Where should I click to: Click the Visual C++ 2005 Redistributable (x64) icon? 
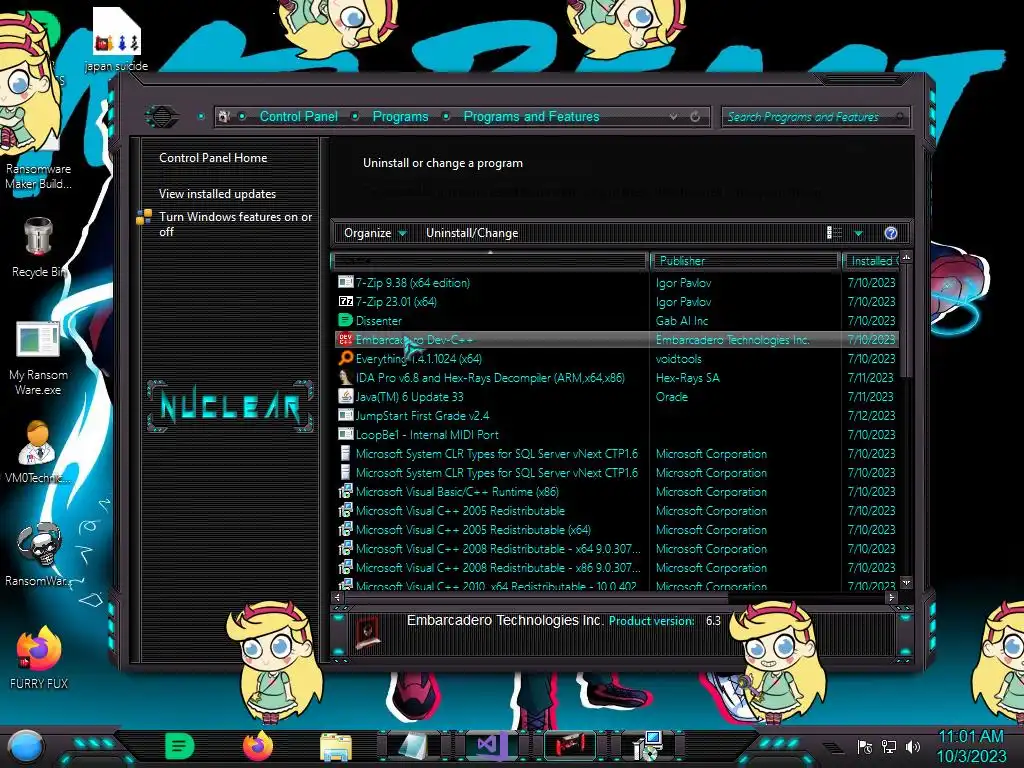tap(345, 529)
